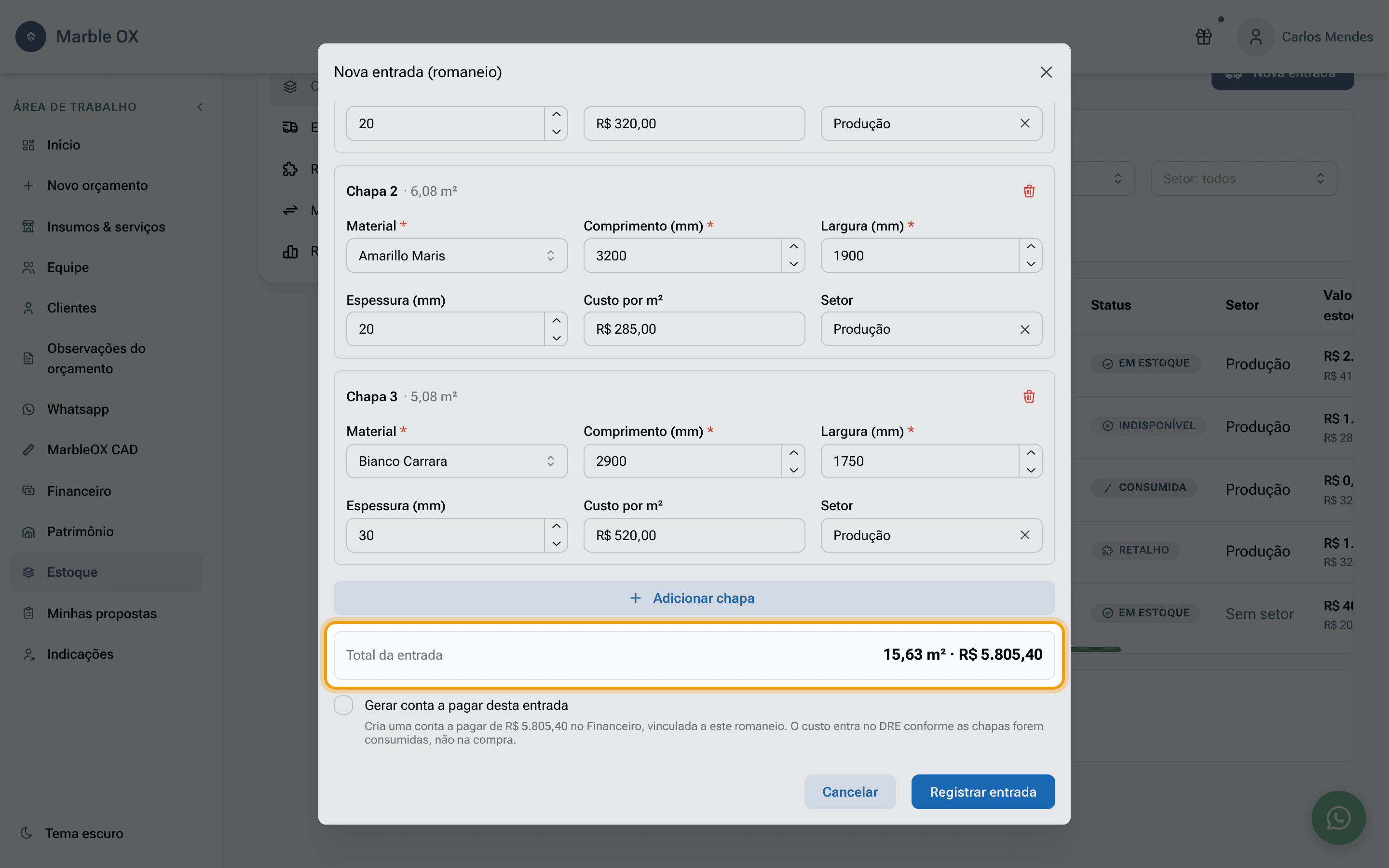Increase Espessura of Chapa 3
The image size is (1389, 868).
pyautogui.click(x=556, y=527)
